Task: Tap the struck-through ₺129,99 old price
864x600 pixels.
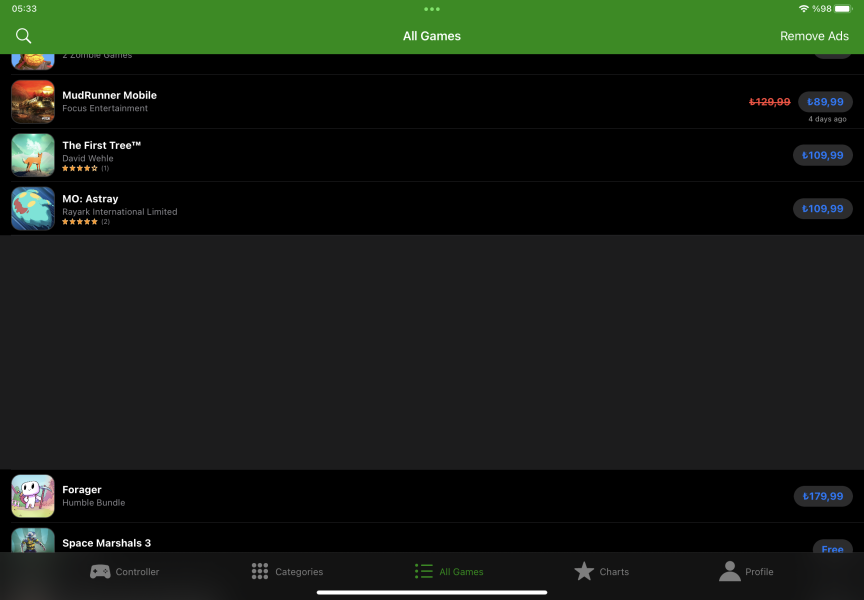Action: tap(770, 102)
